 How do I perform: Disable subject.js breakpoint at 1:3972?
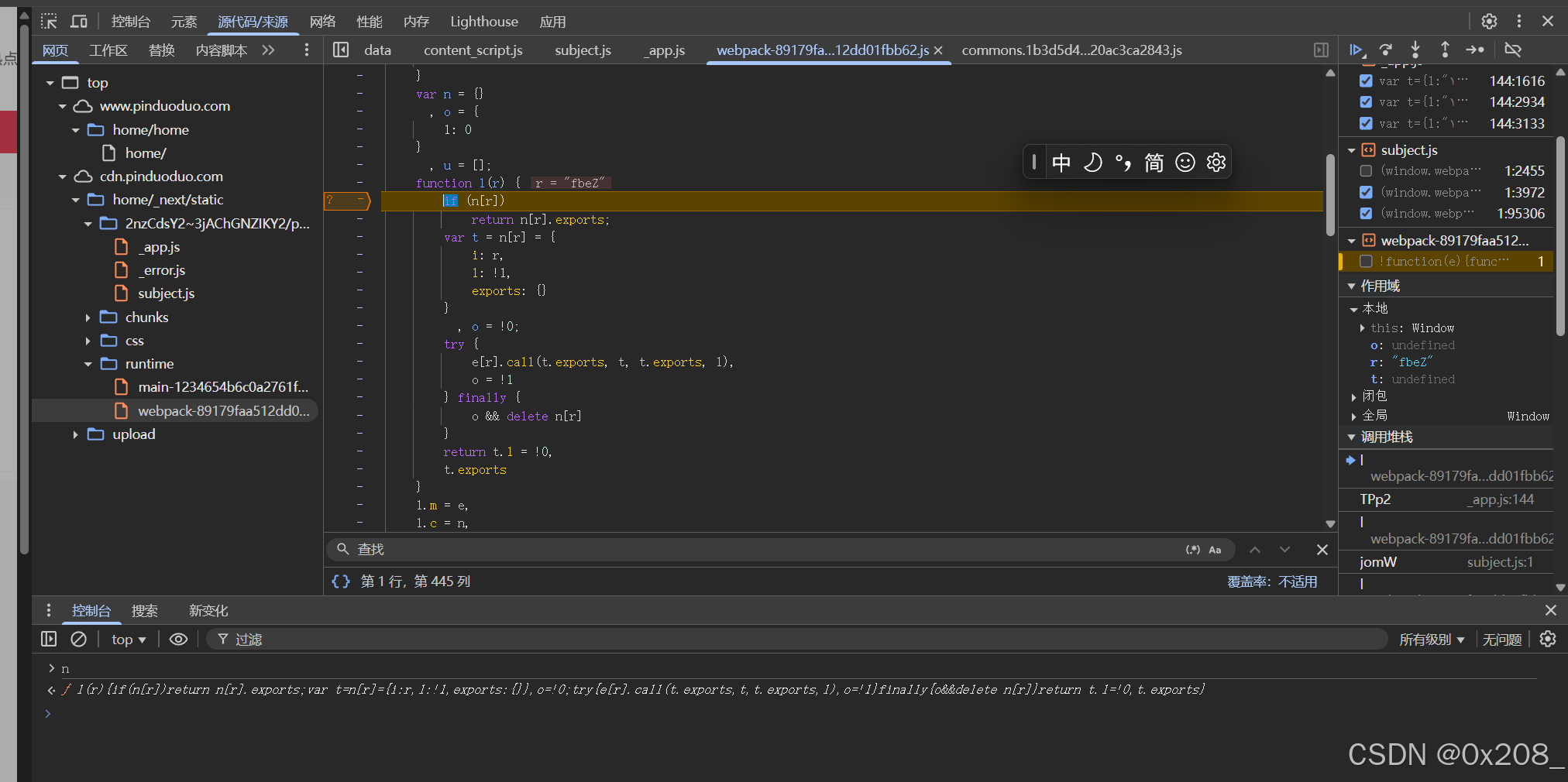coord(1366,193)
